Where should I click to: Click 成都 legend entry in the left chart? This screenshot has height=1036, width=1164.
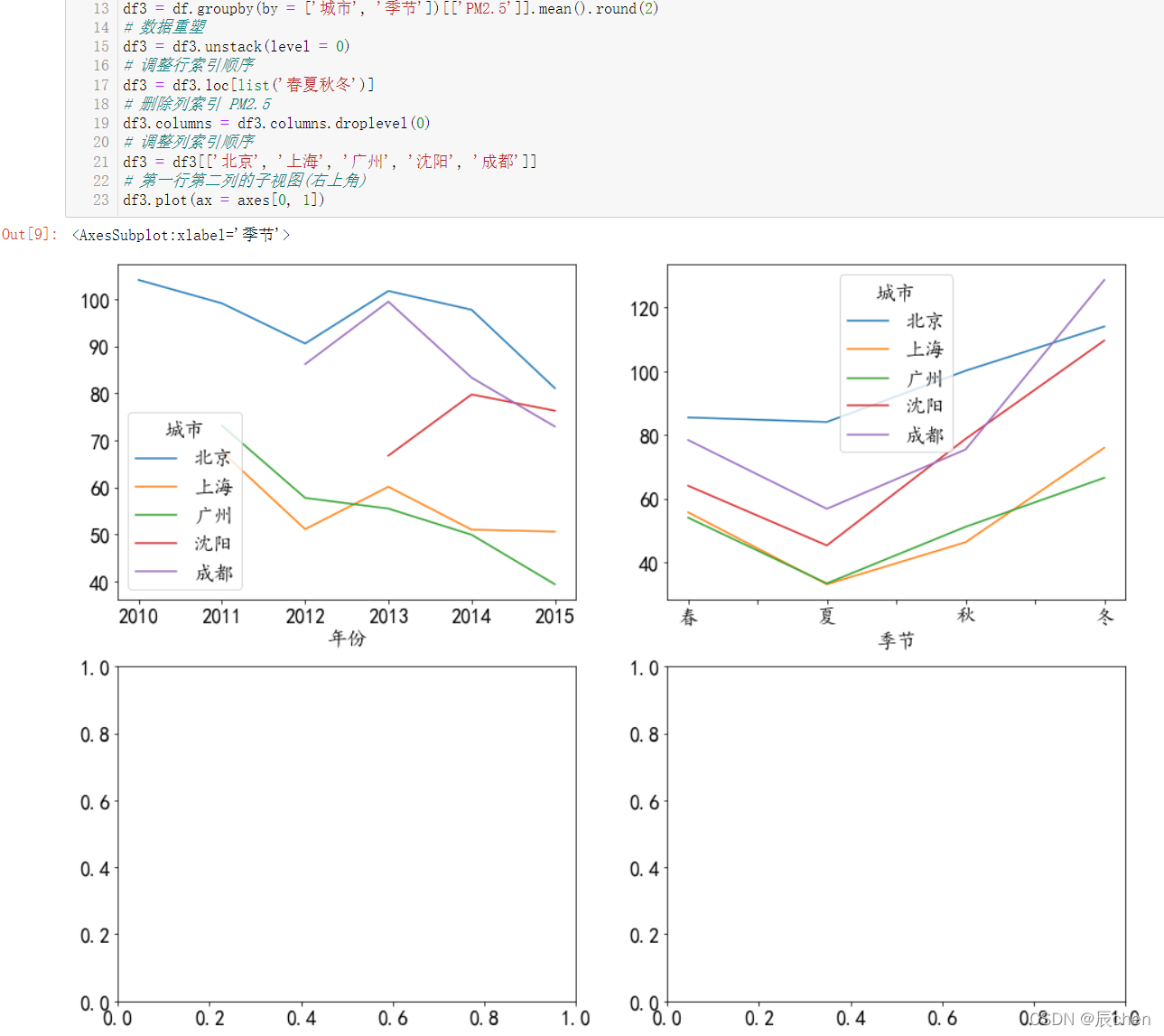click(x=183, y=572)
